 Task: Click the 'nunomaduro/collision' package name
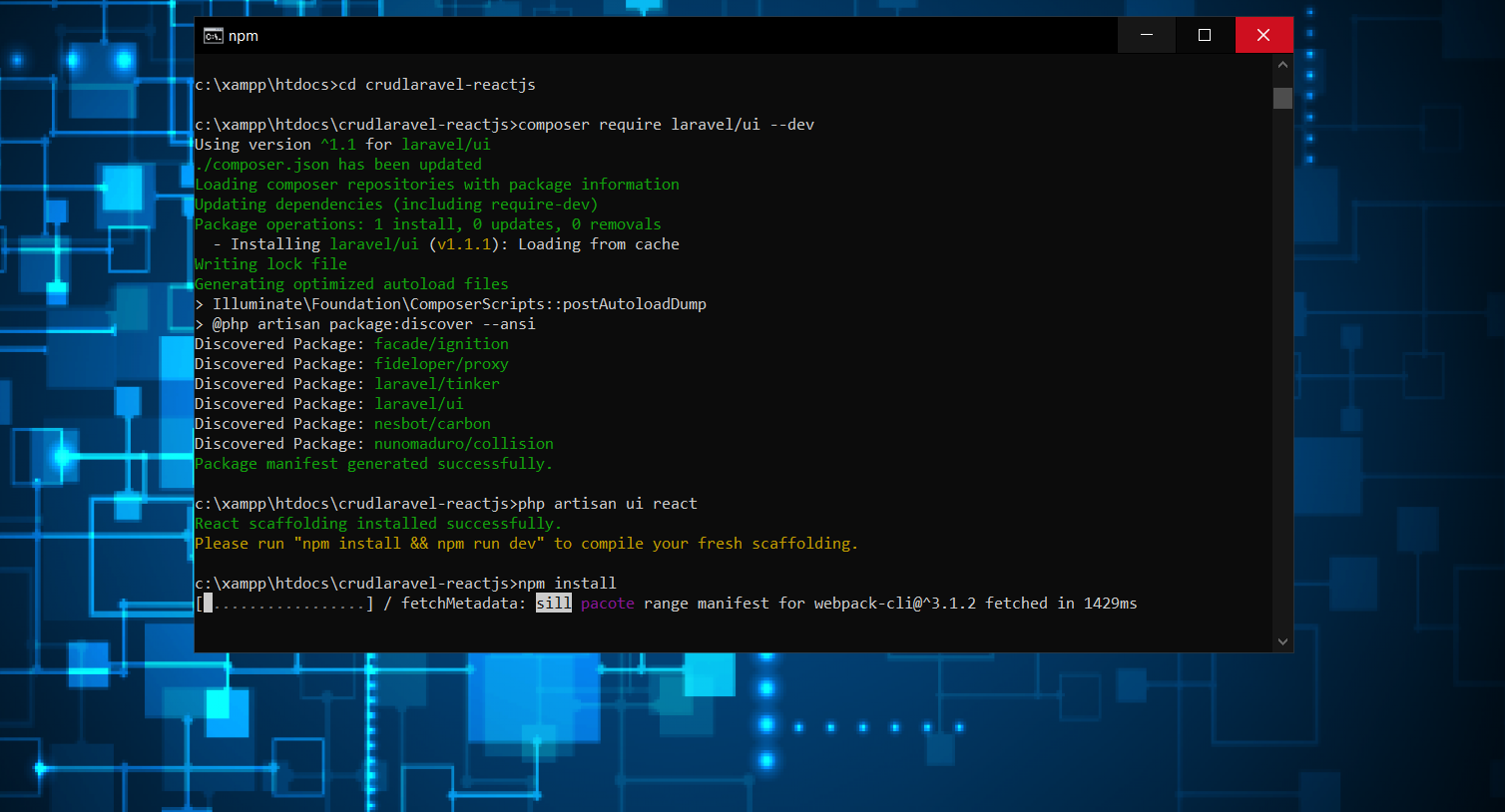[x=464, y=444]
